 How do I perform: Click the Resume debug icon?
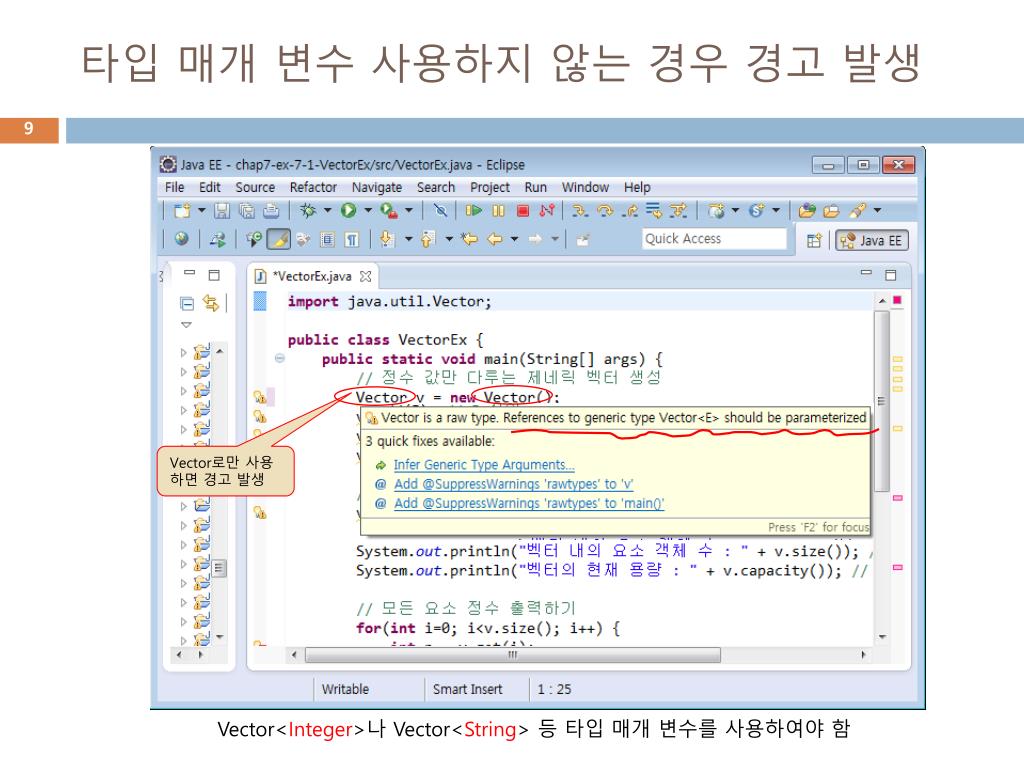click(x=473, y=210)
